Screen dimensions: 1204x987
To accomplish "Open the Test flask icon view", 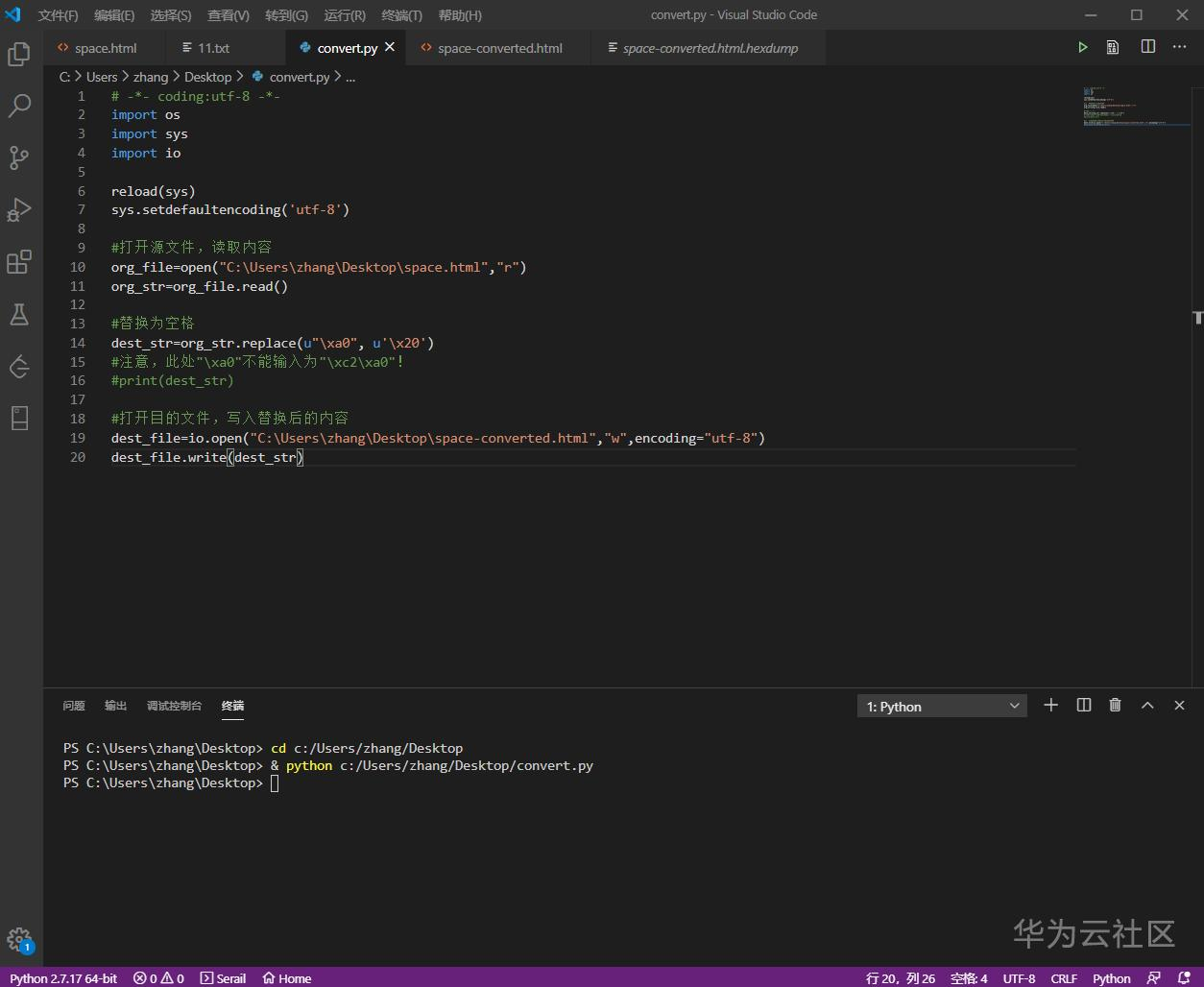I will point(19,314).
